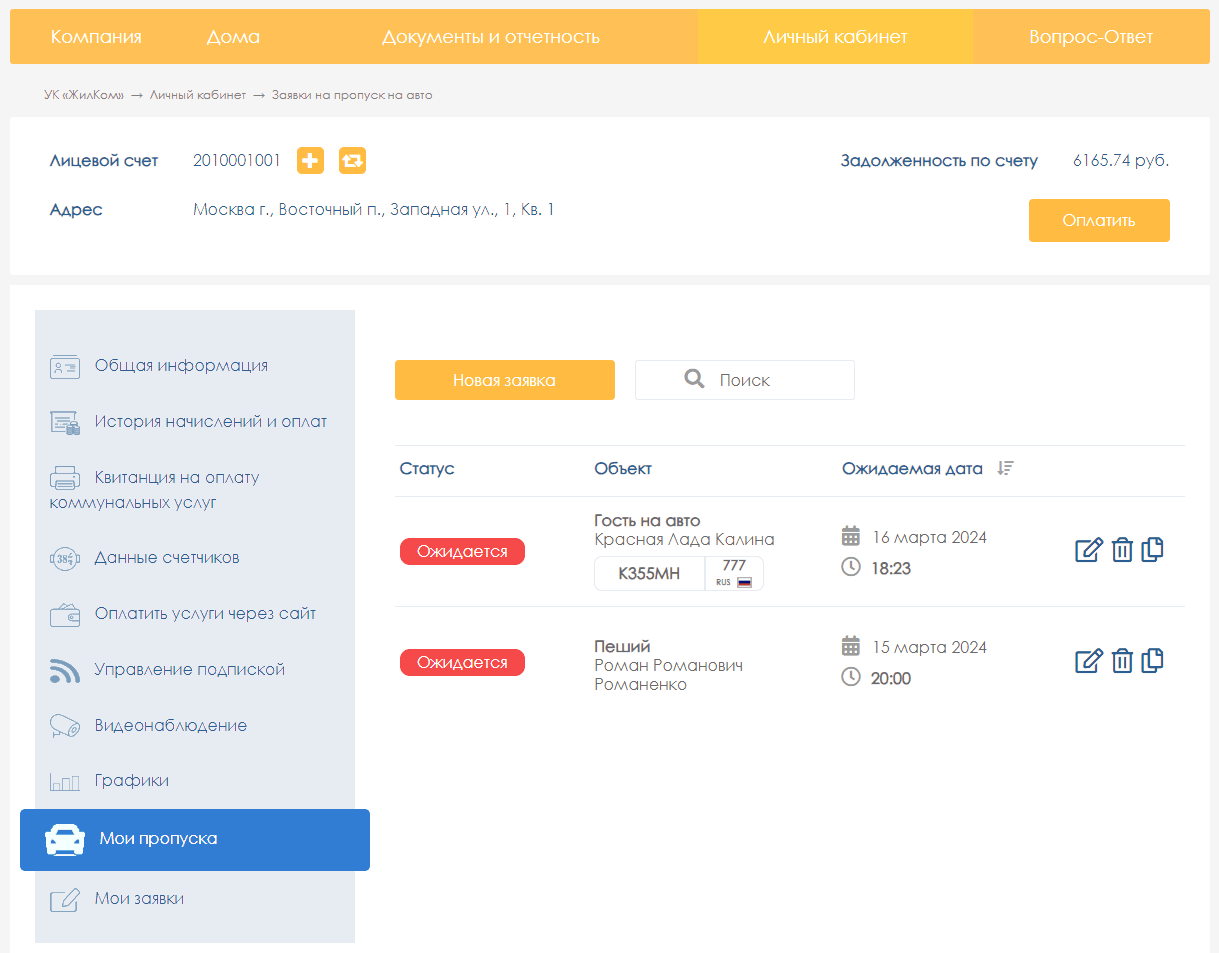
Task: Click account number 2010001001
Action: 237,161
